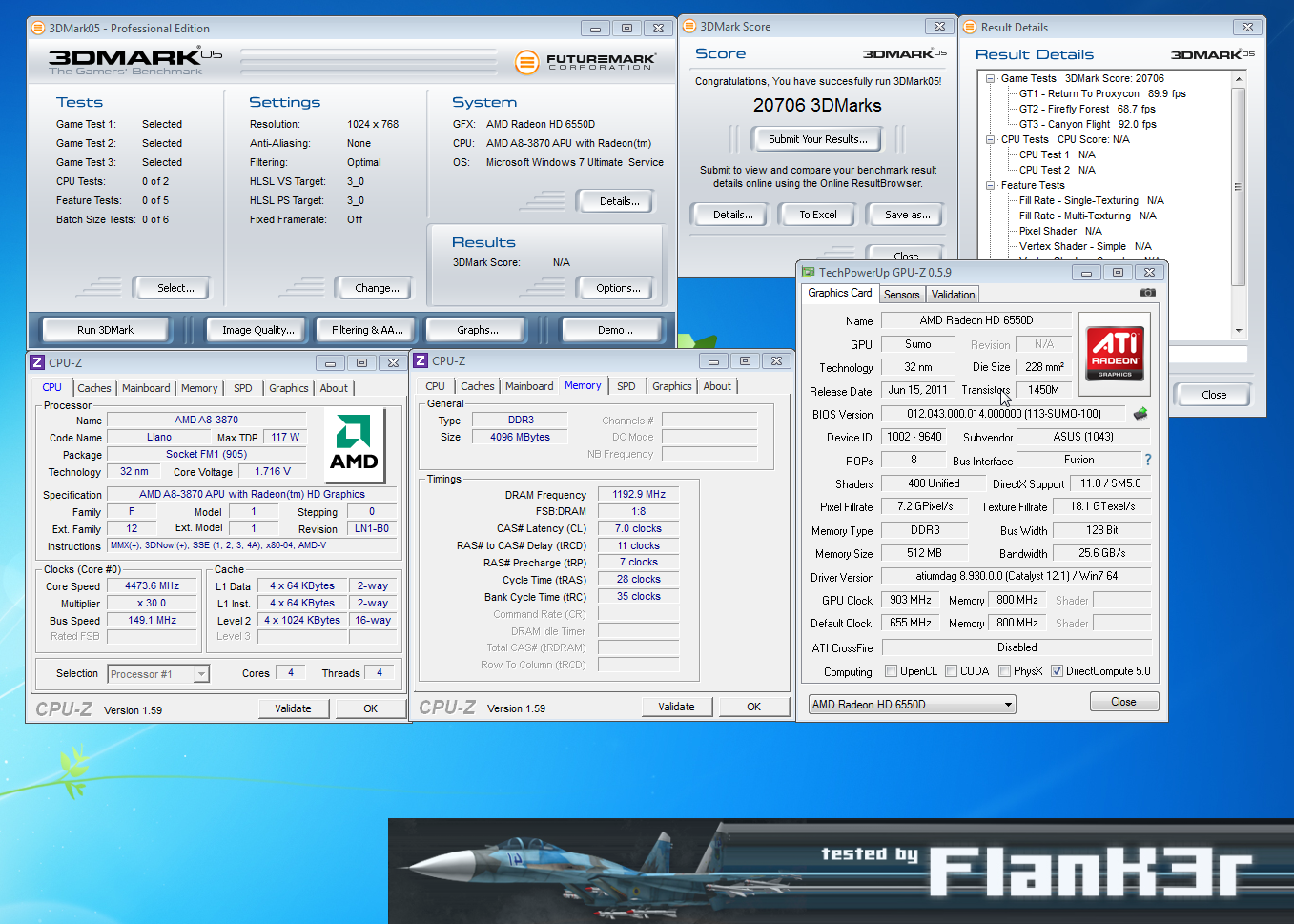This screenshot has height=924, width=1294.
Task: Click the 3DMark Score window title icon
Action: tap(689, 26)
